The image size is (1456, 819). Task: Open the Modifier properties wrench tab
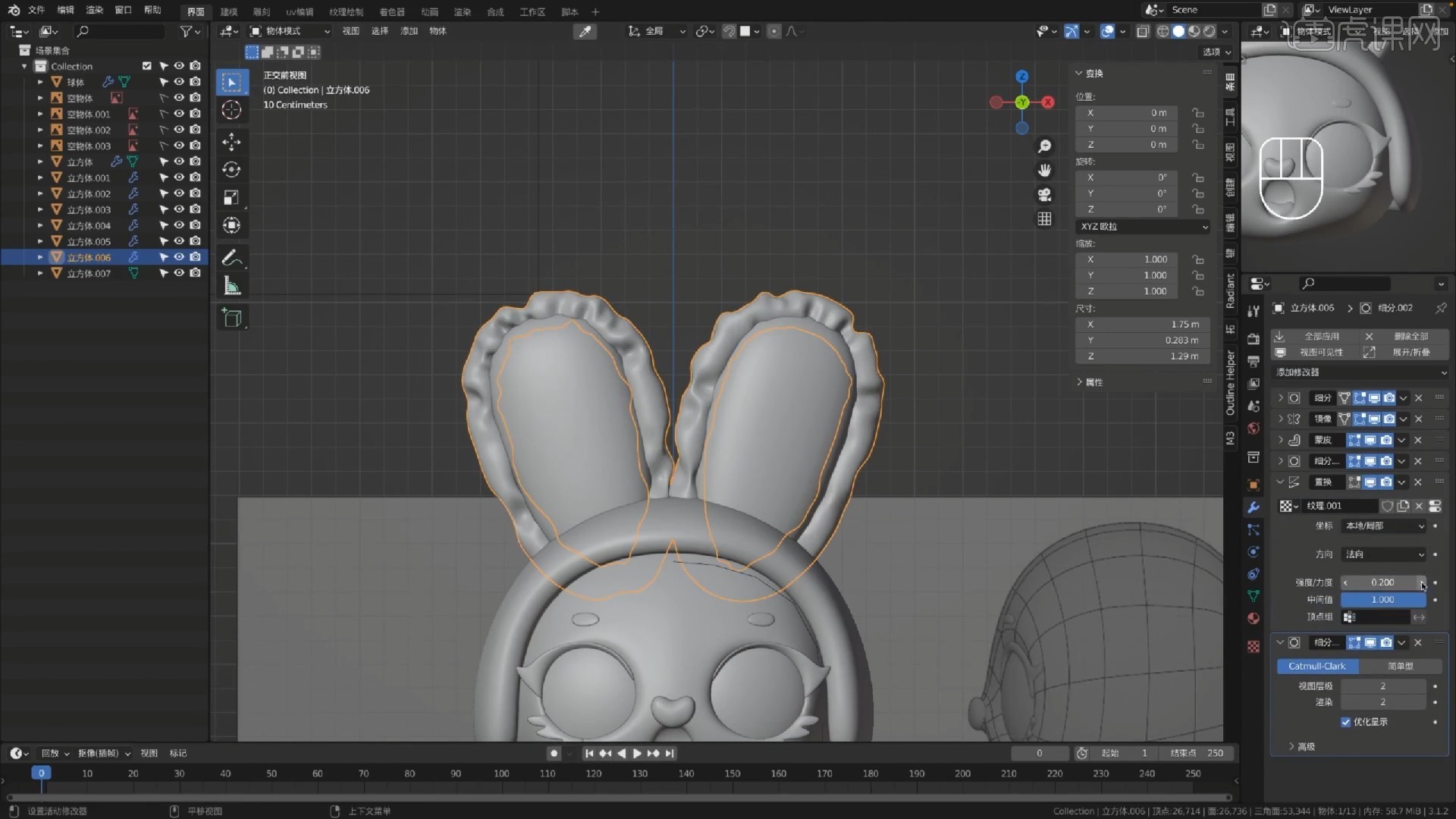tap(1254, 507)
